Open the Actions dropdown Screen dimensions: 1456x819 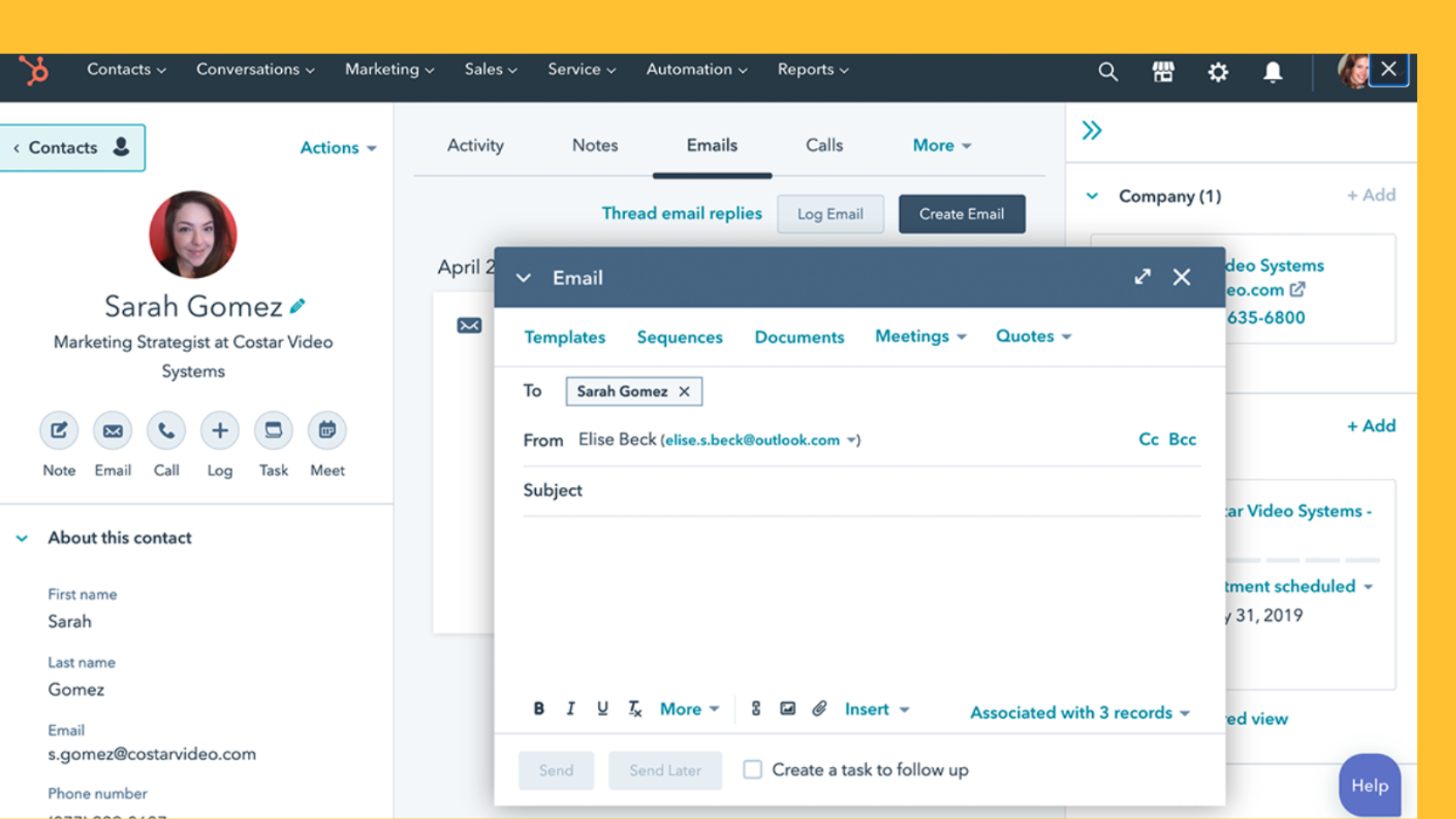(x=338, y=147)
